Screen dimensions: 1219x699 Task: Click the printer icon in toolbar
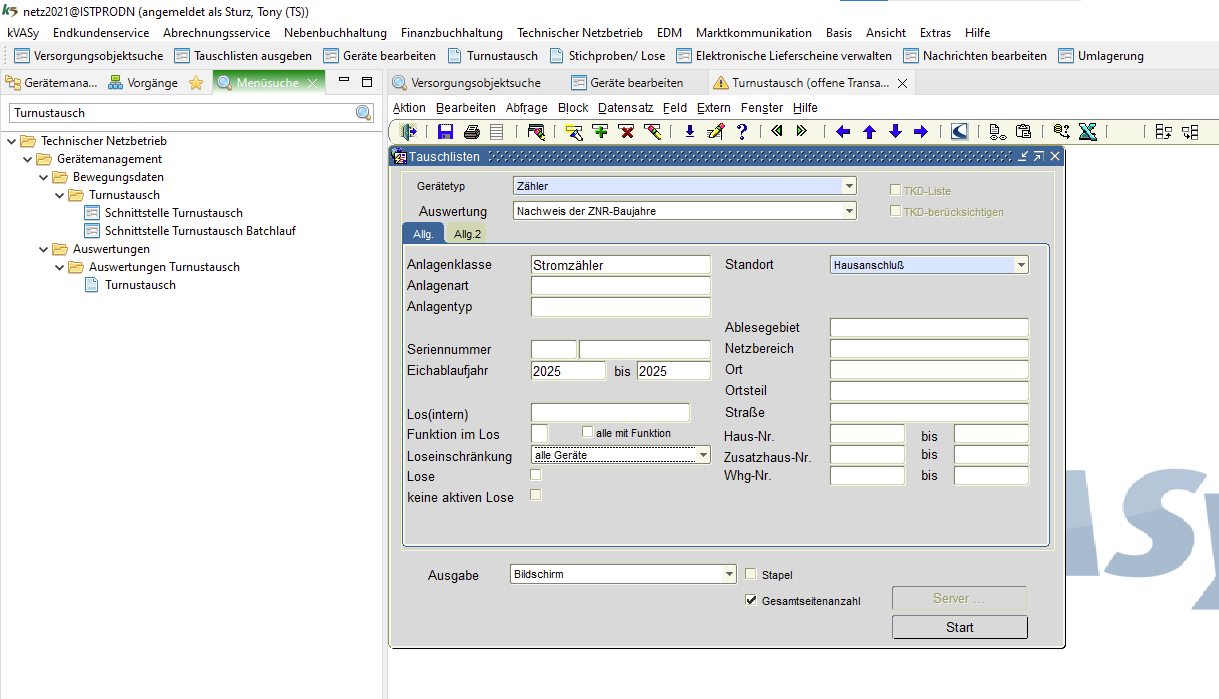pyautogui.click(x=471, y=131)
